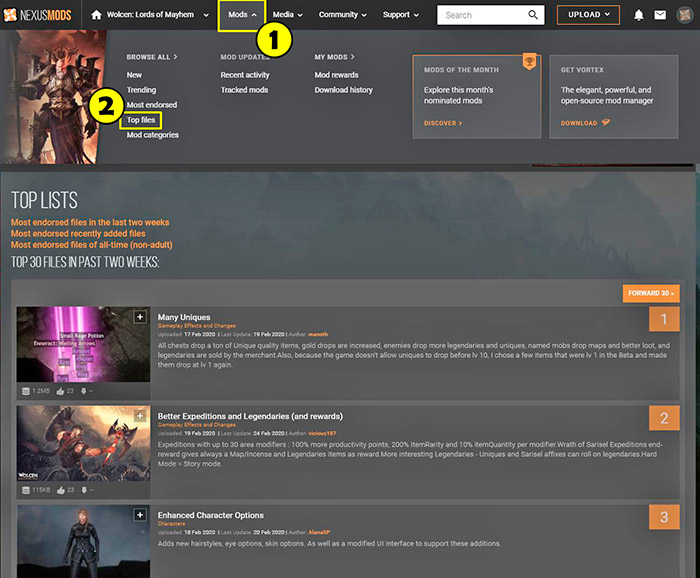Click the Nexus Mods logo
The height and width of the screenshot is (578, 700).
40,15
